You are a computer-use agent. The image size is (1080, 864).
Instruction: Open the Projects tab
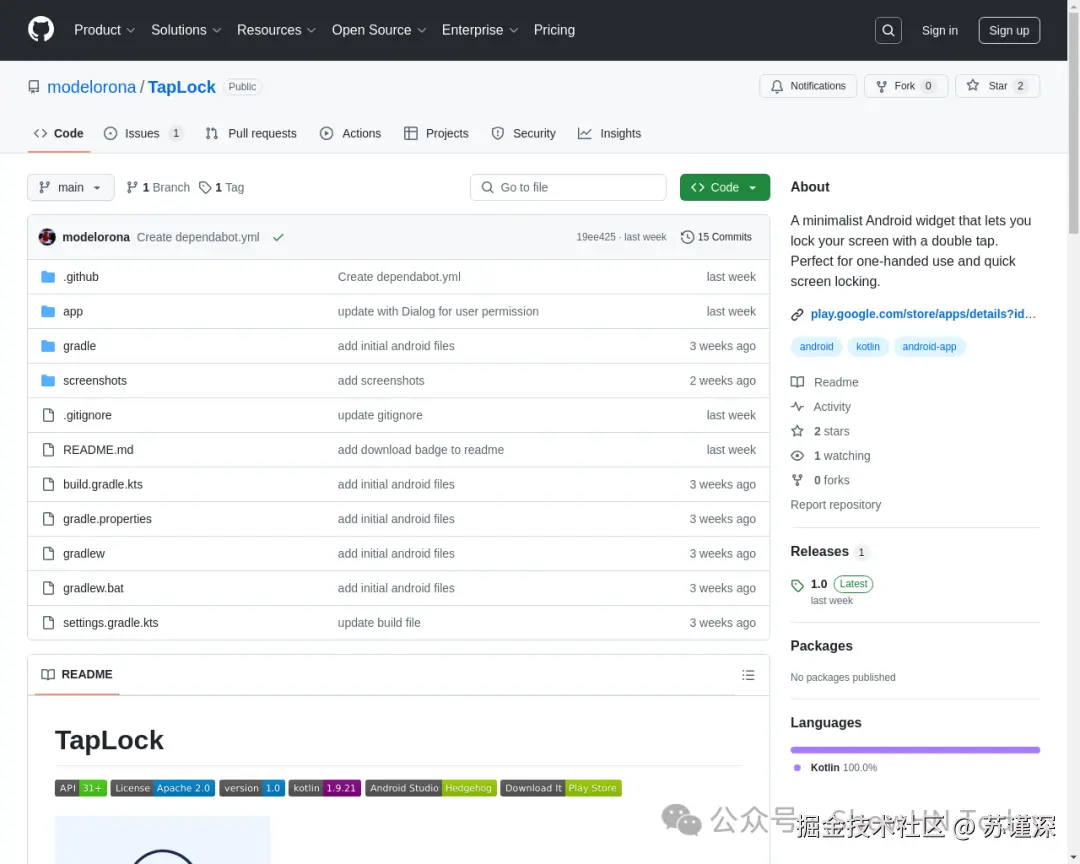[436, 134]
